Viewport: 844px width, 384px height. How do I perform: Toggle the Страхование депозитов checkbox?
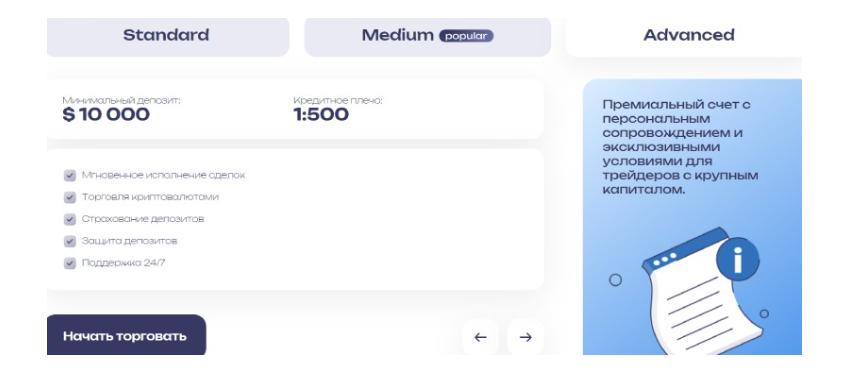click(x=70, y=220)
